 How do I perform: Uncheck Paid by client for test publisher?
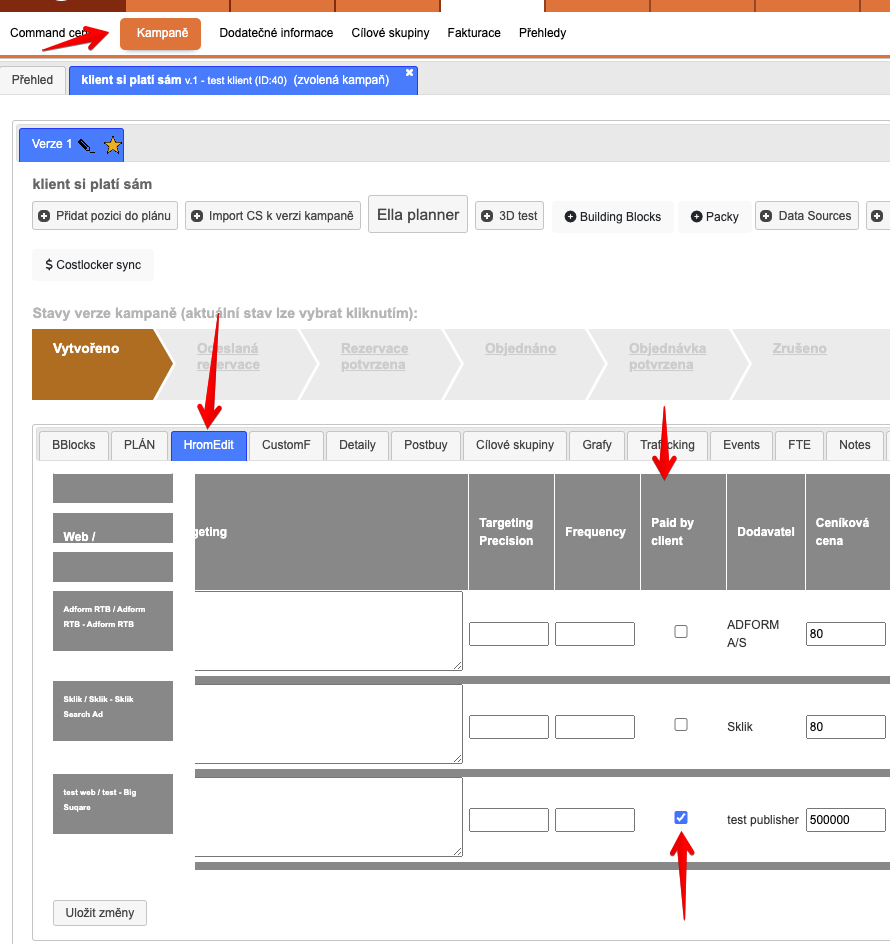[x=681, y=818]
